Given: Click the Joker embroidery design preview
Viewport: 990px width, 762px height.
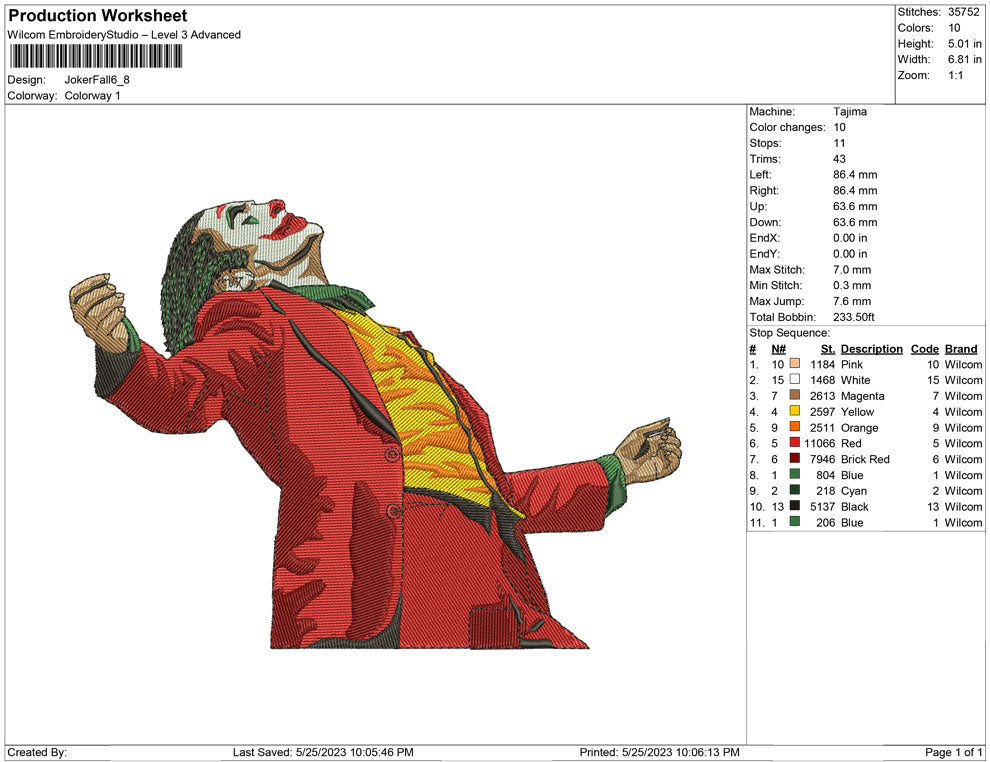Looking at the screenshot, I should [375, 424].
